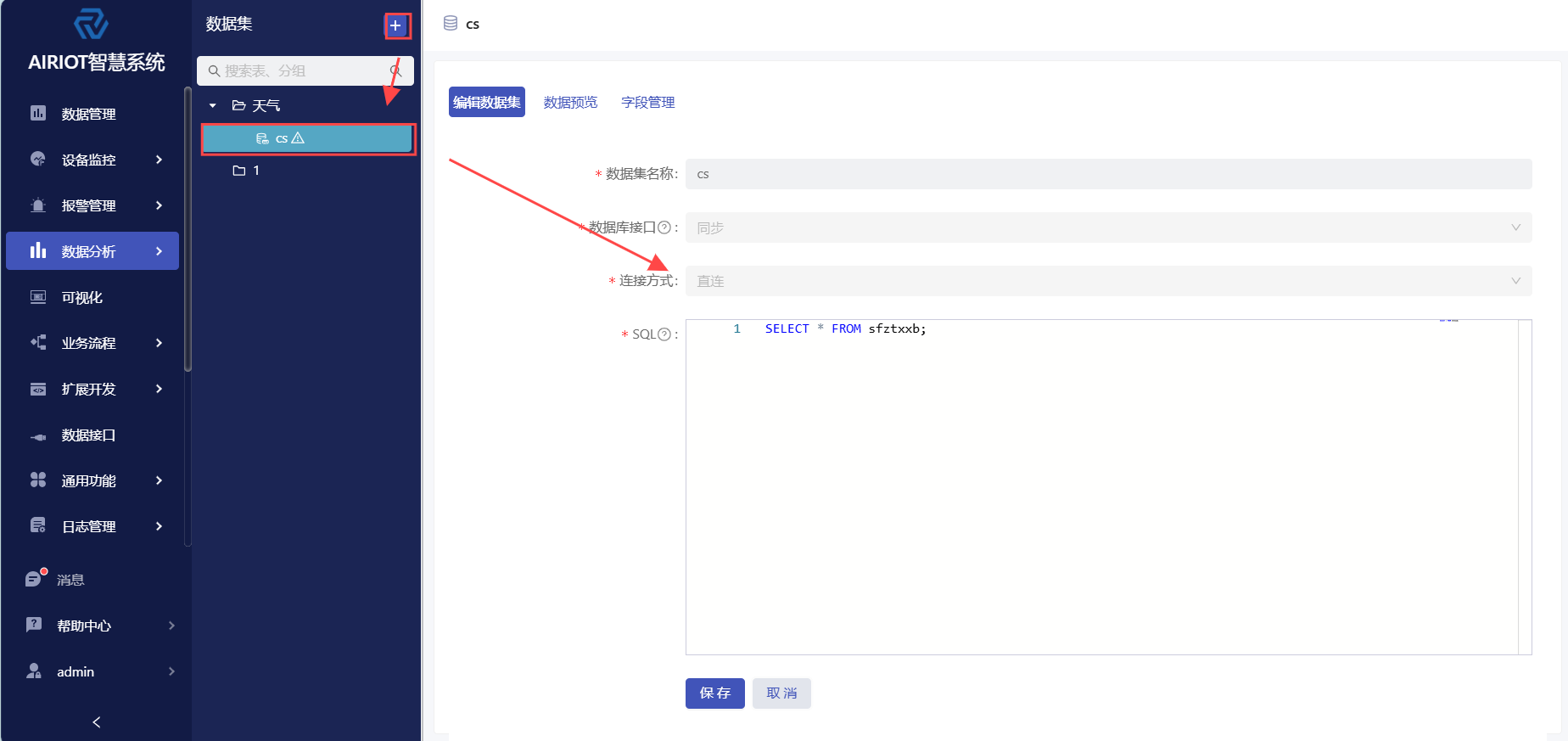Open the 数据库接口 dropdown
The image size is (1568, 741).
(x=1108, y=227)
